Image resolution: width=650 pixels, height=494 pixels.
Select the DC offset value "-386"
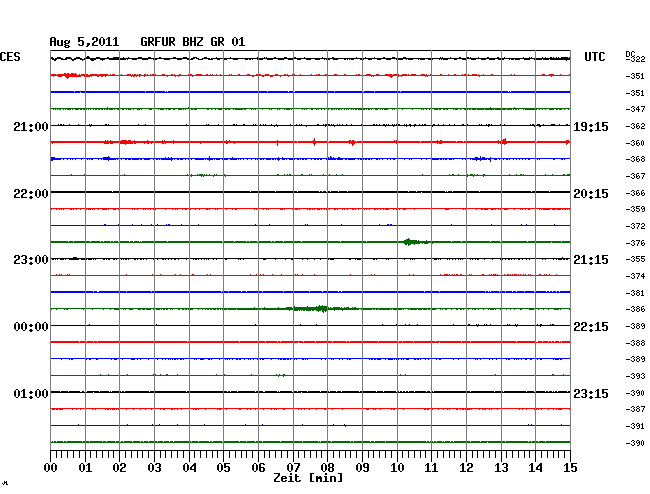pyautogui.click(x=635, y=309)
